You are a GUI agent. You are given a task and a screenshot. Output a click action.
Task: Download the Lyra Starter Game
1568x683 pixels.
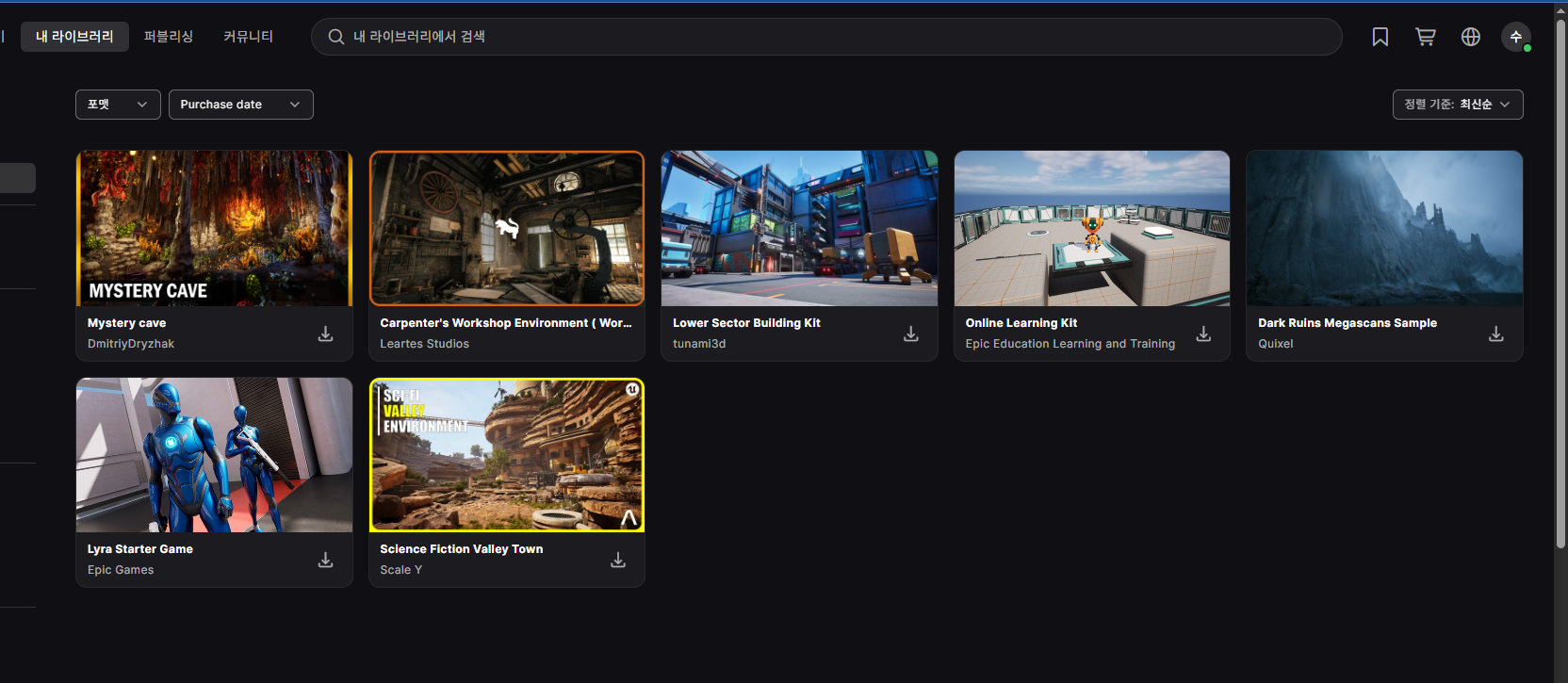click(x=325, y=560)
